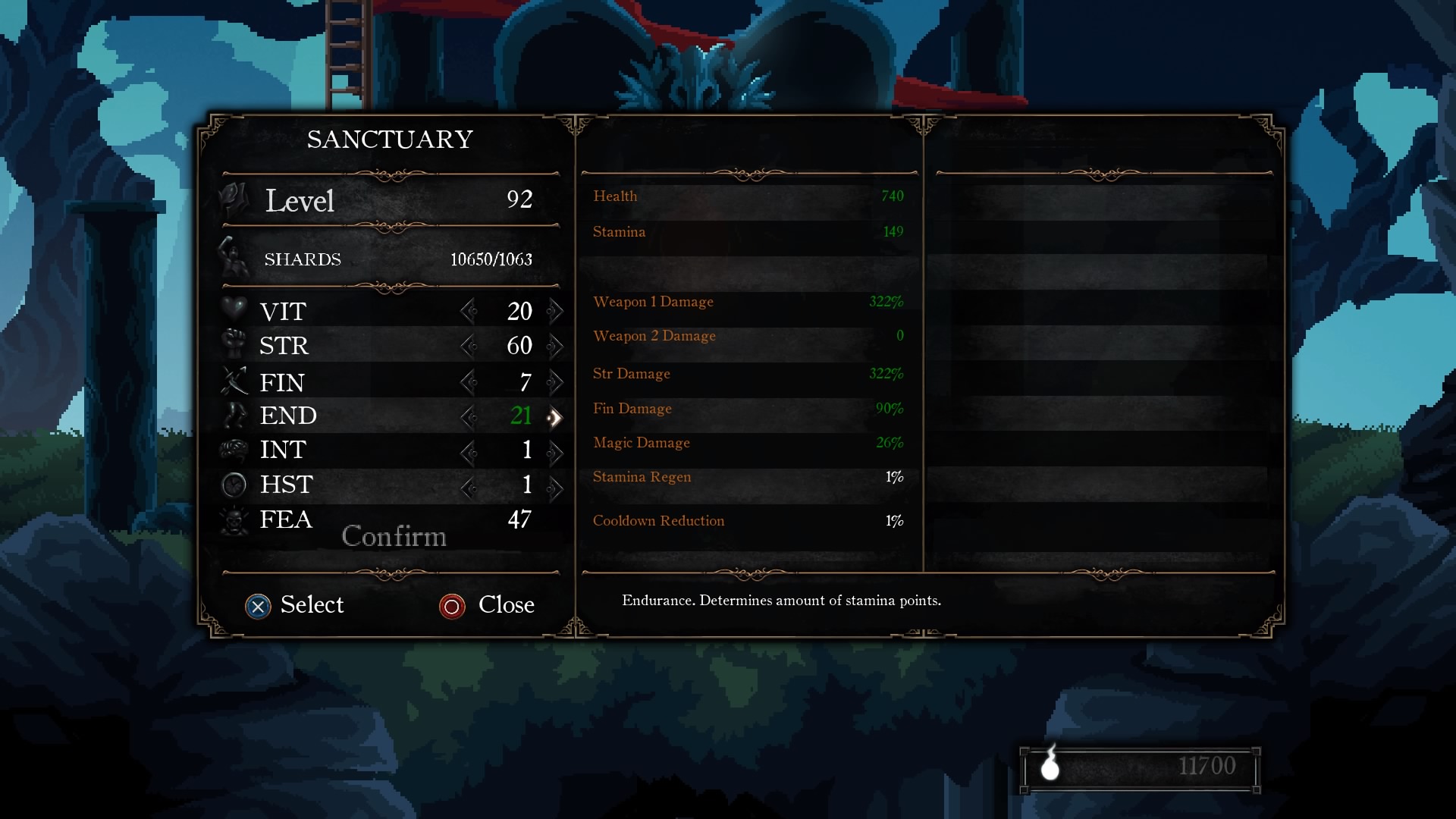1456x819 pixels.
Task: Click the HST stat icon
Action: (234, 485)
